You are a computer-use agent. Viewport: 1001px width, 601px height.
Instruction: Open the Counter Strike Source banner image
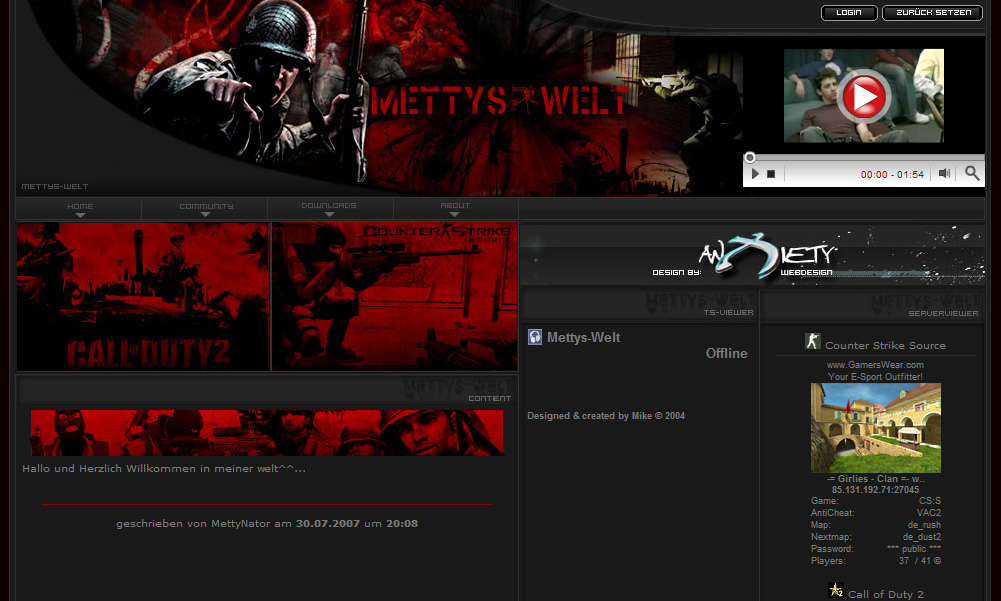395,296
